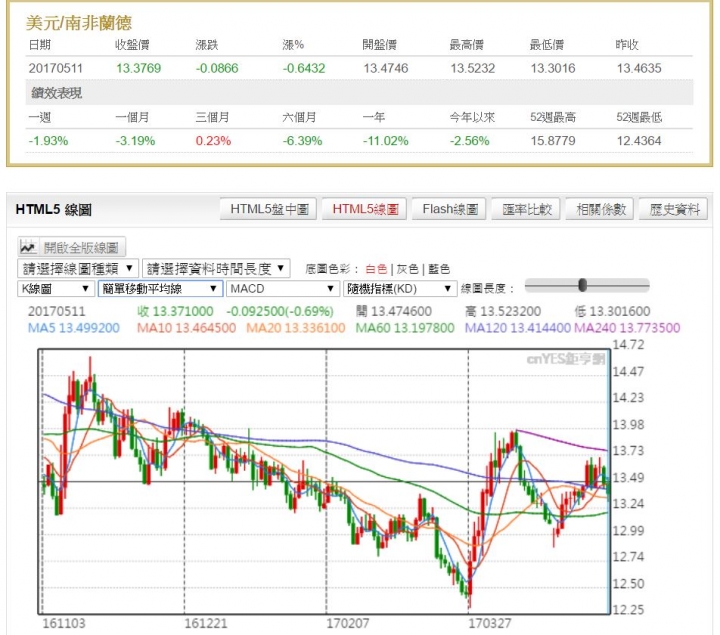Click the chart close value 收 13.371000
Viewport: 720px width, 635px height.
coord(175,311)
